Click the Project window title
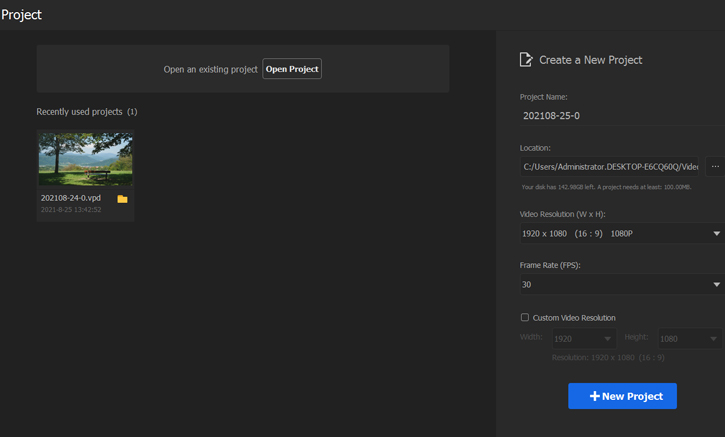The width and height of the screenshot is (725, 437). [21, 15]
